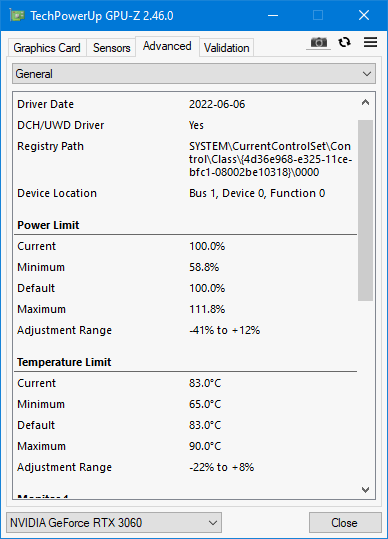388x539 pixels.
Task: Select the Registry Path value text
Action: coord(270,159)
